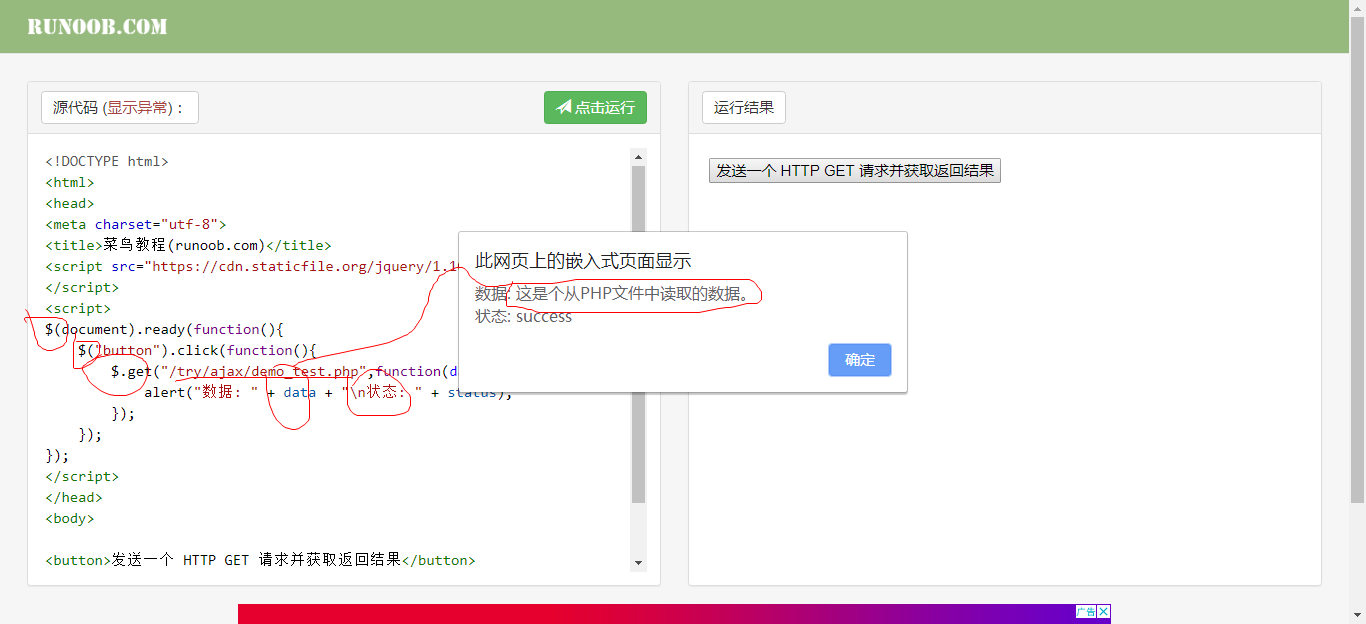Click the </head> closing tag line
Image resolution: width=1366 pixels, height=624 pixels.
[74, 497]
